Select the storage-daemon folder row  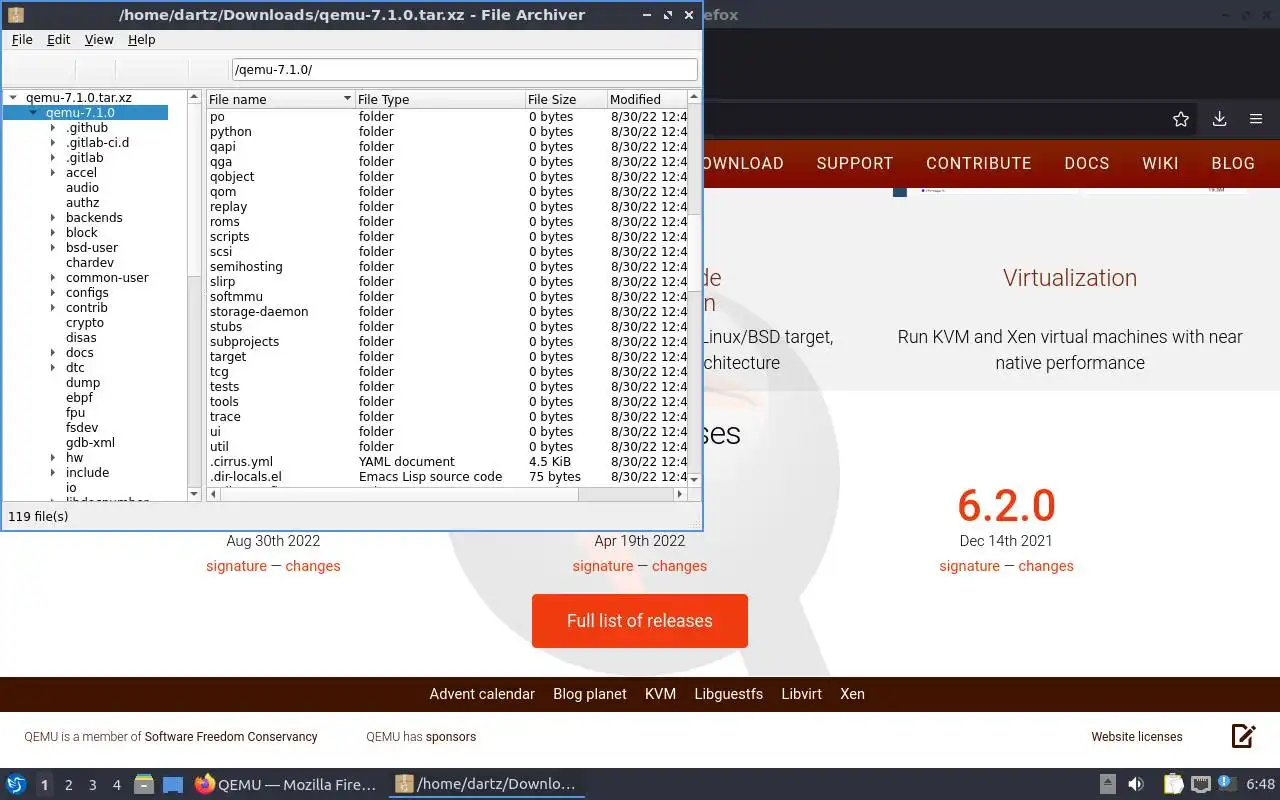tap(447, 312)
